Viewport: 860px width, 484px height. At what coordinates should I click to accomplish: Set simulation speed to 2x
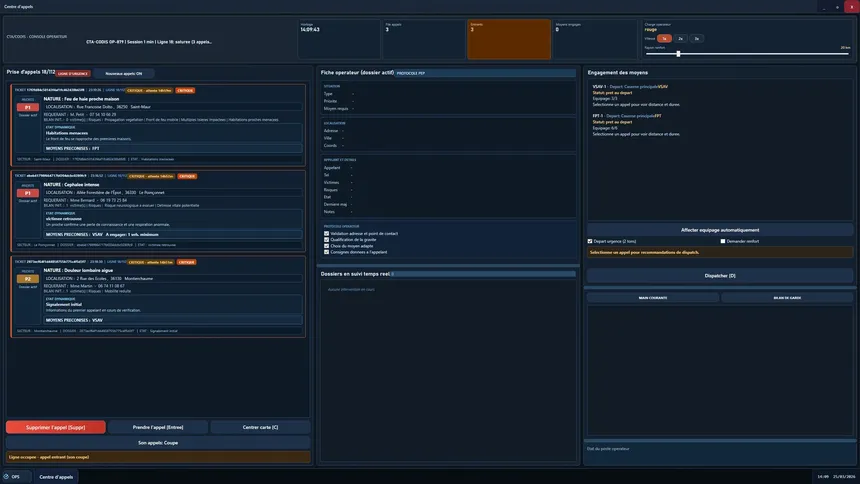(681, 38)
